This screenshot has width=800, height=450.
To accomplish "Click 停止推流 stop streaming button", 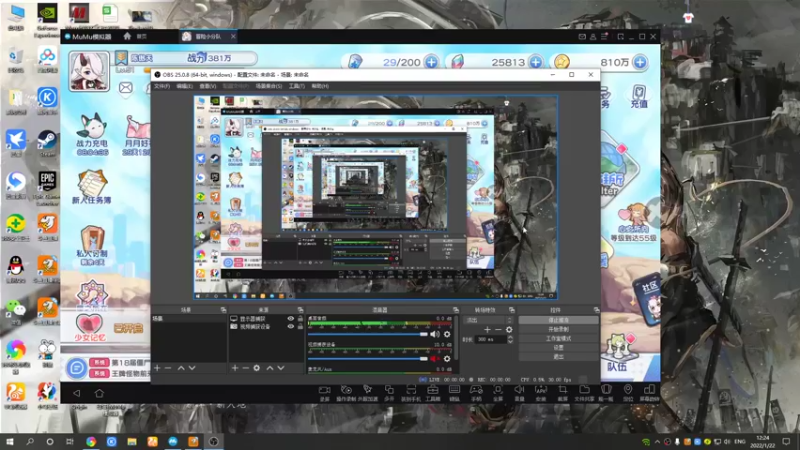I will (x=559, y=320).
